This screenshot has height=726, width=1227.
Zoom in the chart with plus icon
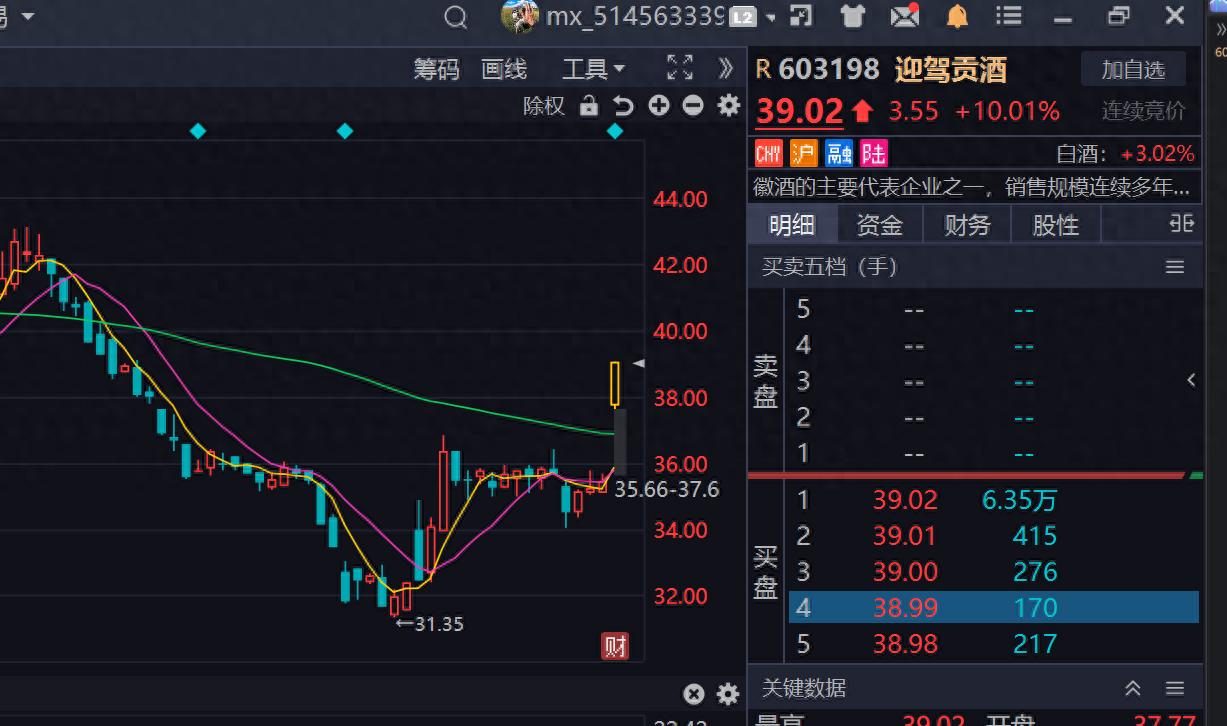[x=658, y=105]
